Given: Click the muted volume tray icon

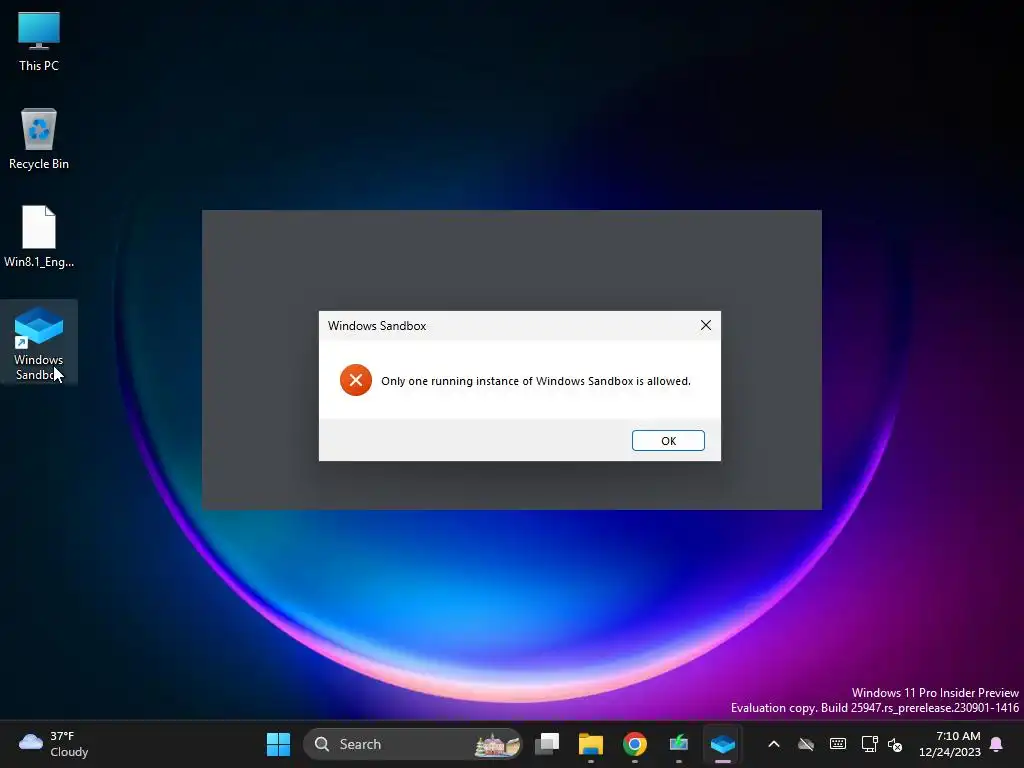Looking at the screenshot, I should tap(895, 744).
